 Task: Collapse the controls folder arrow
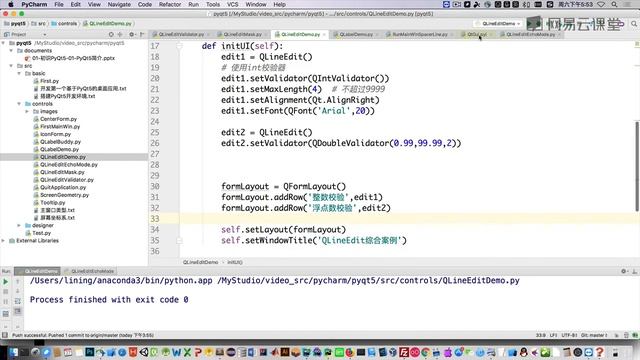(19, 104)
